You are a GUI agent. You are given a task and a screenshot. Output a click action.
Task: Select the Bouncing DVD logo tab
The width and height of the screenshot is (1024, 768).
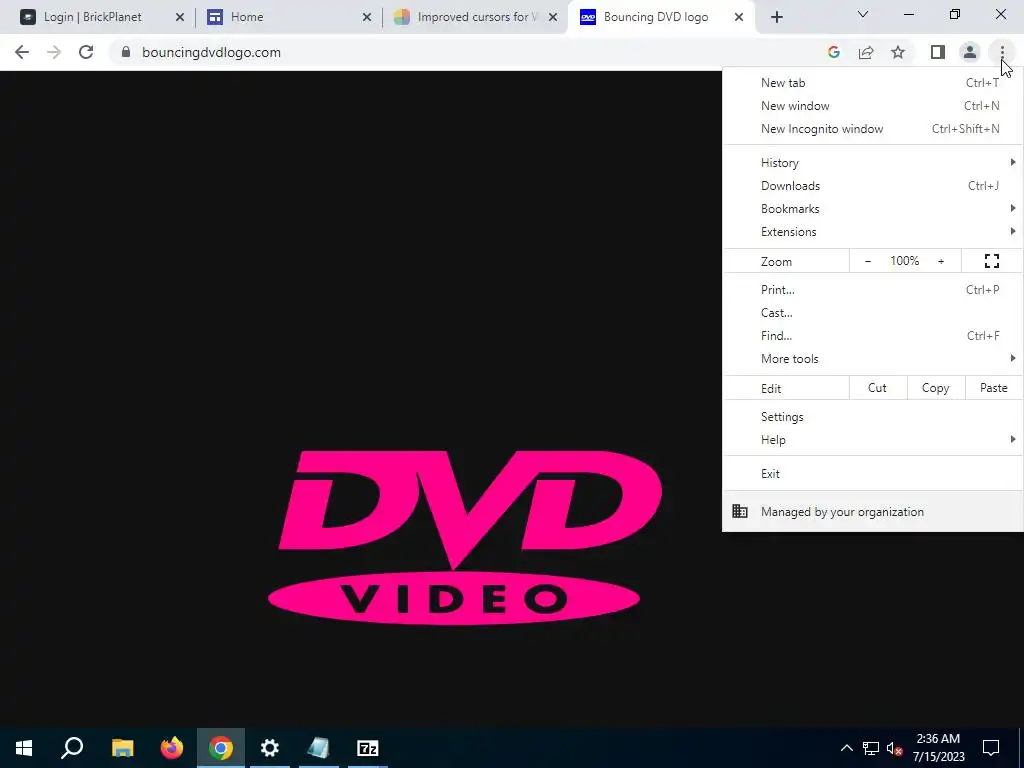coord(656,17)
